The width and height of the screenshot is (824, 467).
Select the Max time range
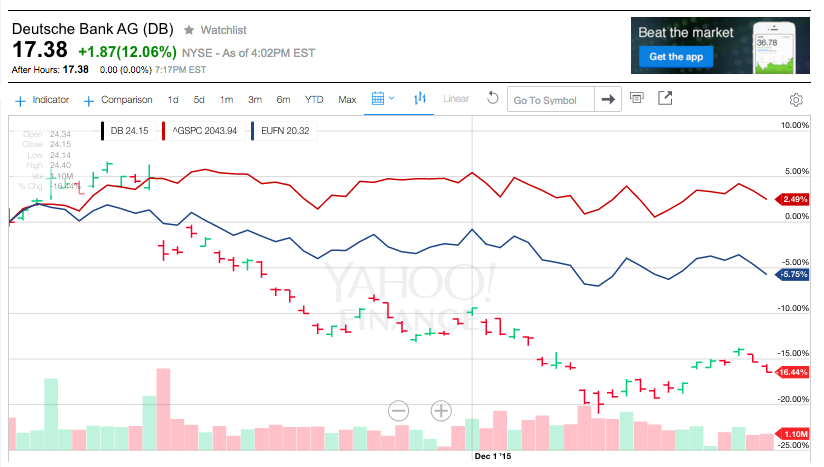pos(347,100)
